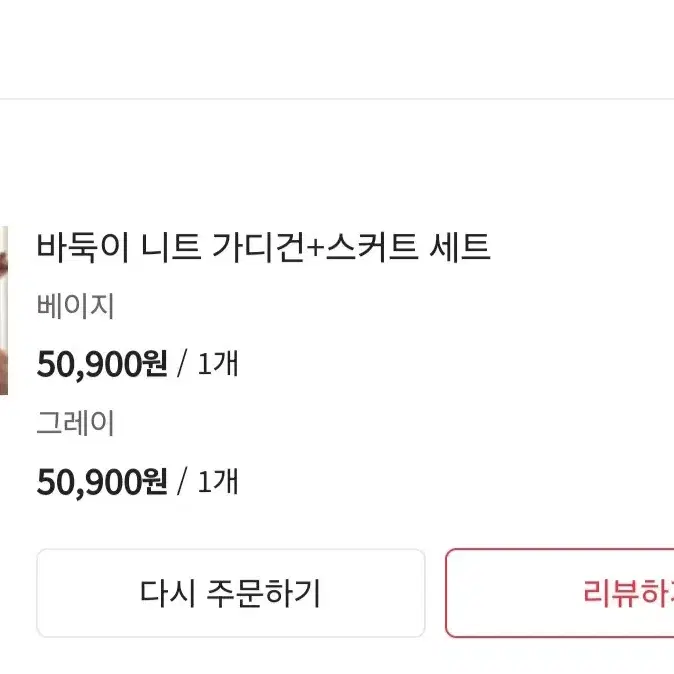Click the 다시 text inside reorder button
674x674 pixels.
pos(168,593)
